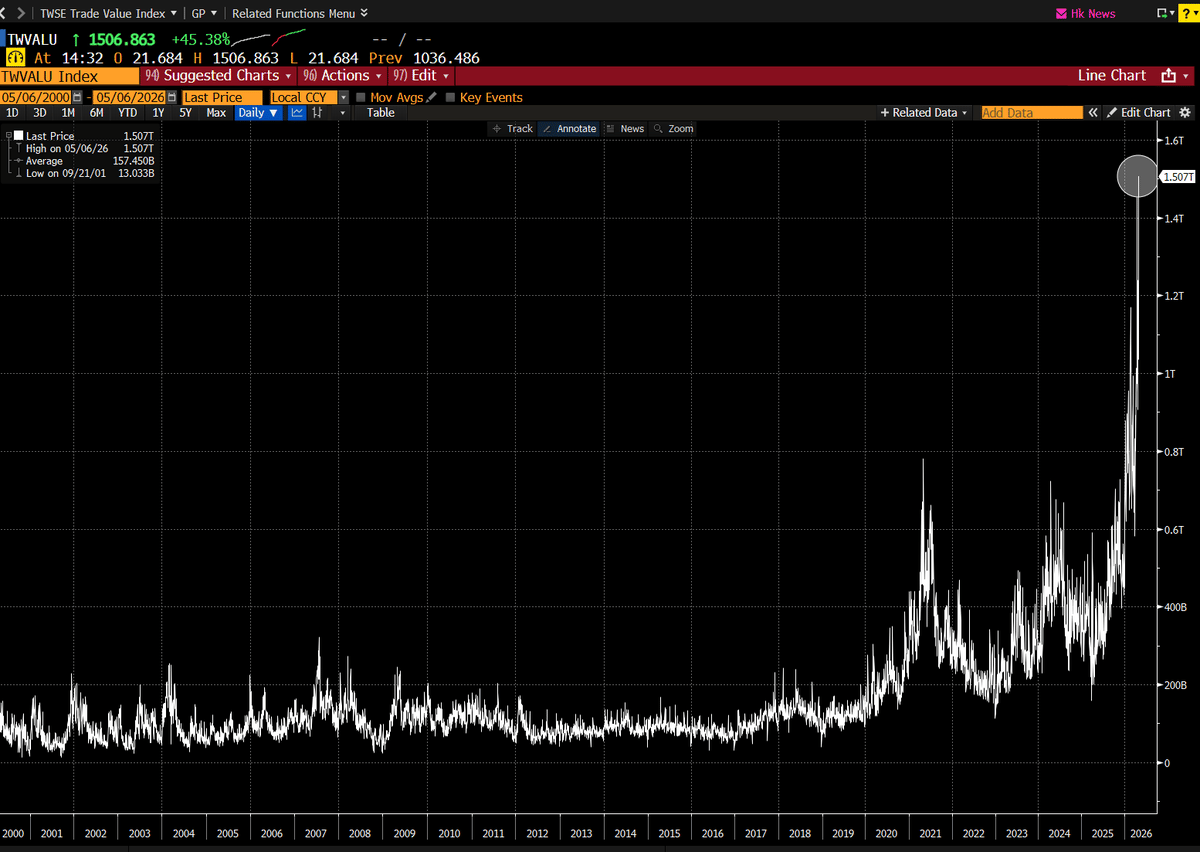Click the Last Price white color swatch
The height and width of the screenshot is (852, 1200).
click(19, 135)
